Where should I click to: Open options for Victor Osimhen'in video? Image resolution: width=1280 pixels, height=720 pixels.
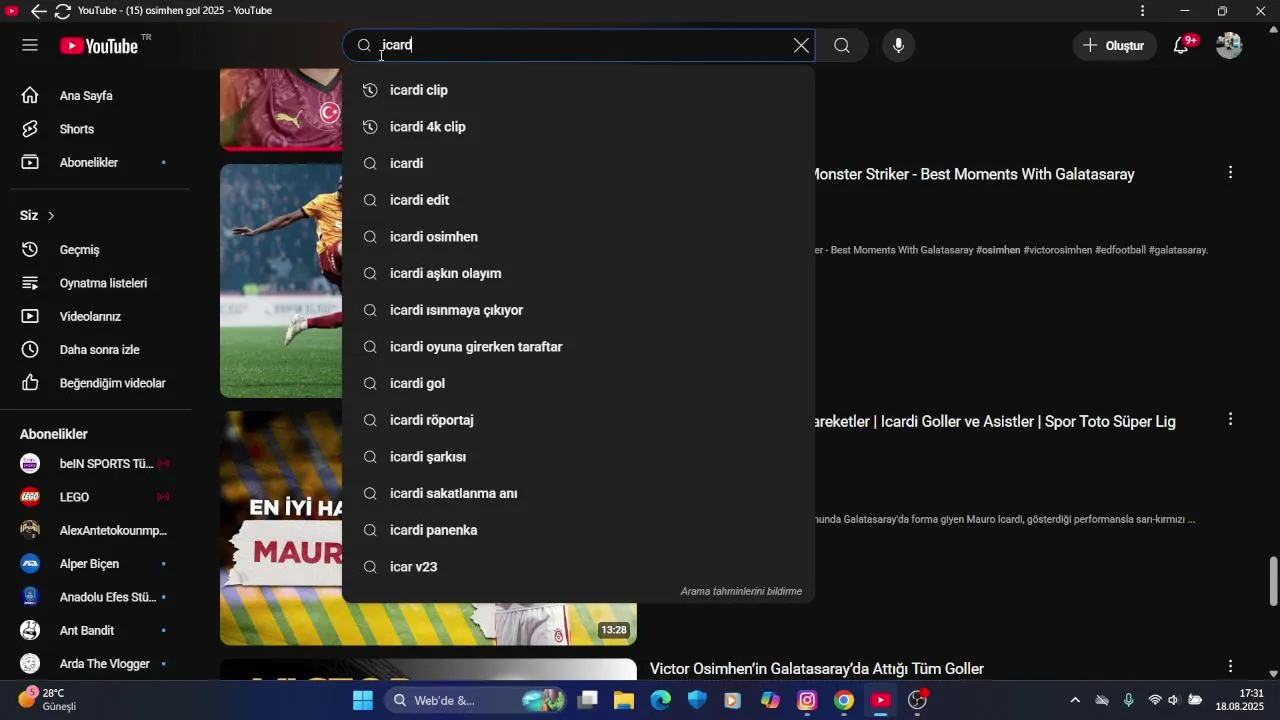[1230, 667]
